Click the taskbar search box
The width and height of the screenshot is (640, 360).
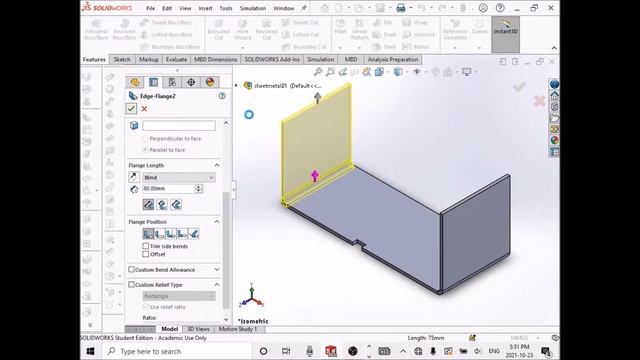pyautogui.click(x=178, y=351)
